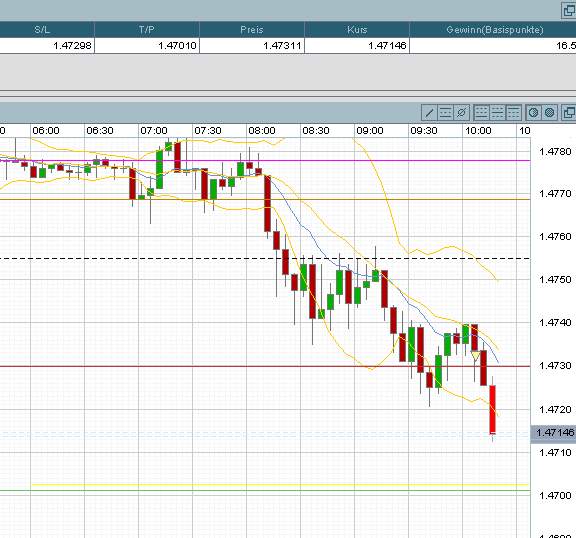Choose line style with solid top line
The height and width of the screenshot is (538, 576).
513,113
